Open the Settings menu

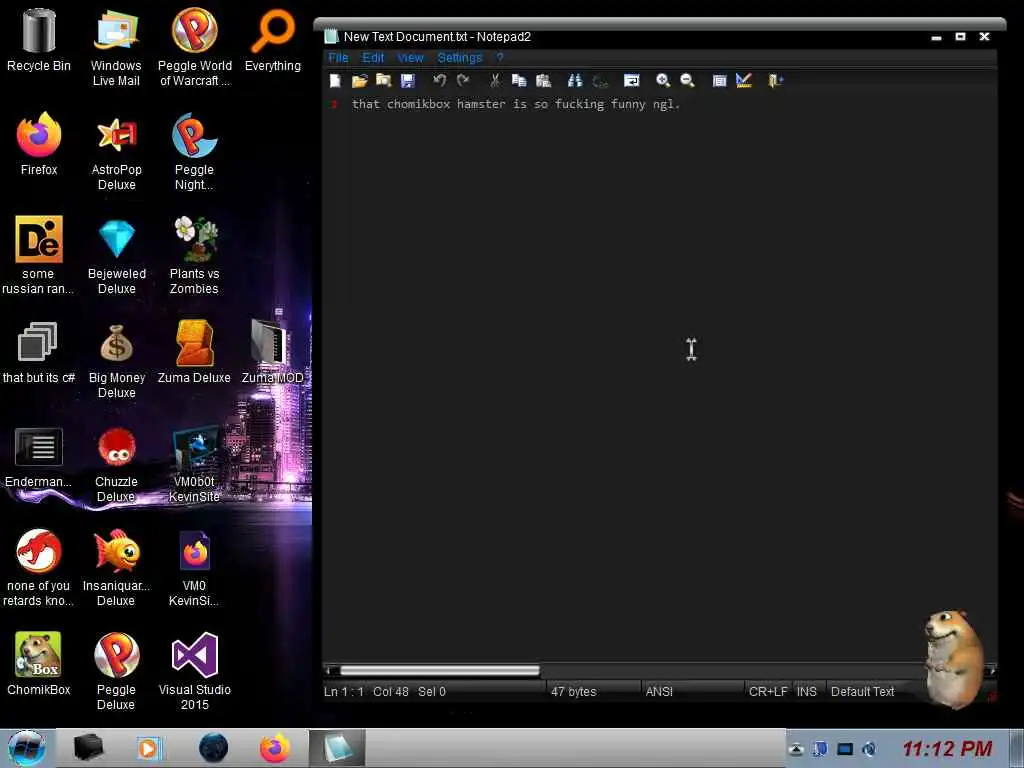click(x=460, y=57)
